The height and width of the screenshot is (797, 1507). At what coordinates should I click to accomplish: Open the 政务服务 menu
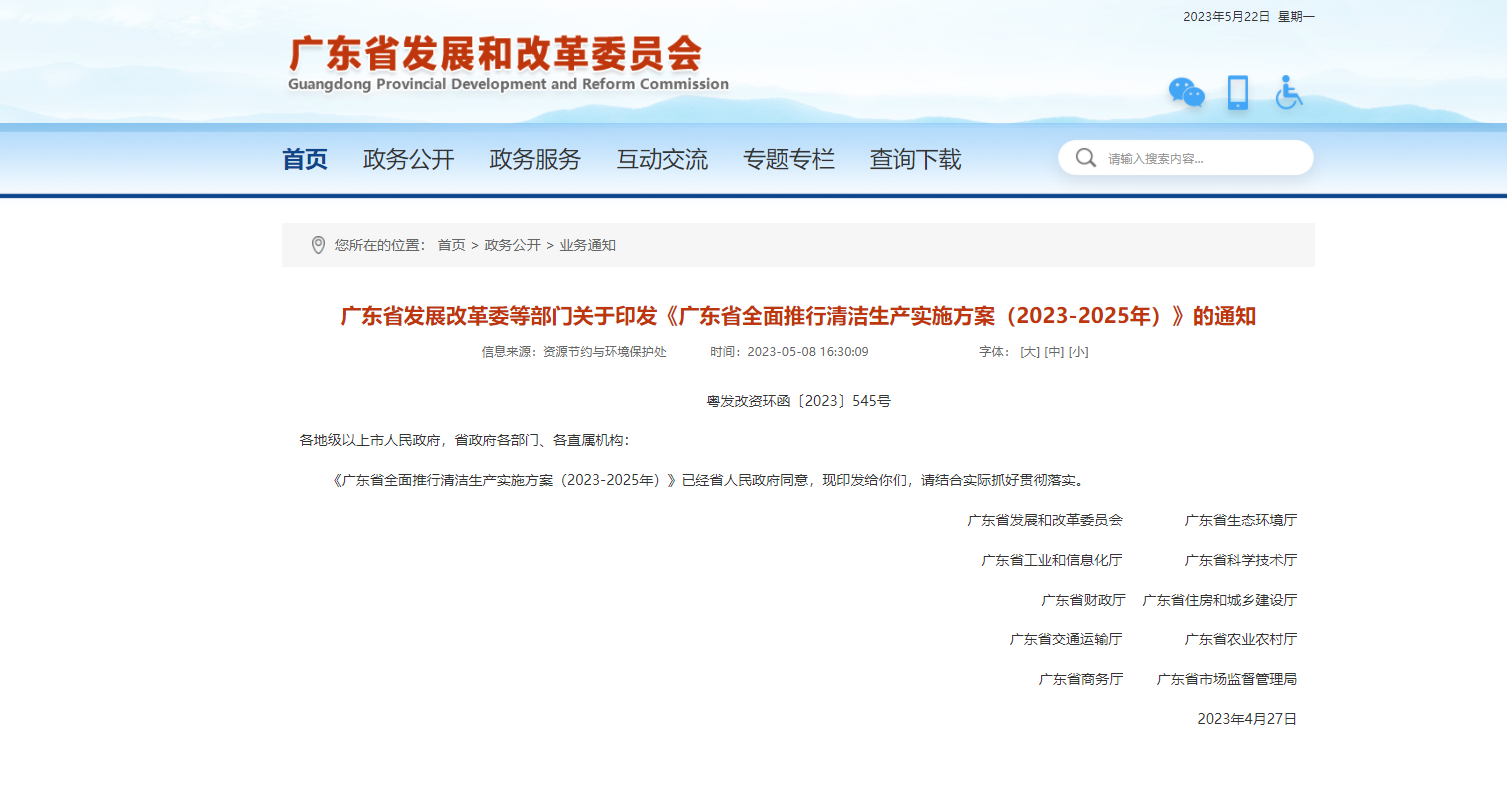(535, 158)
